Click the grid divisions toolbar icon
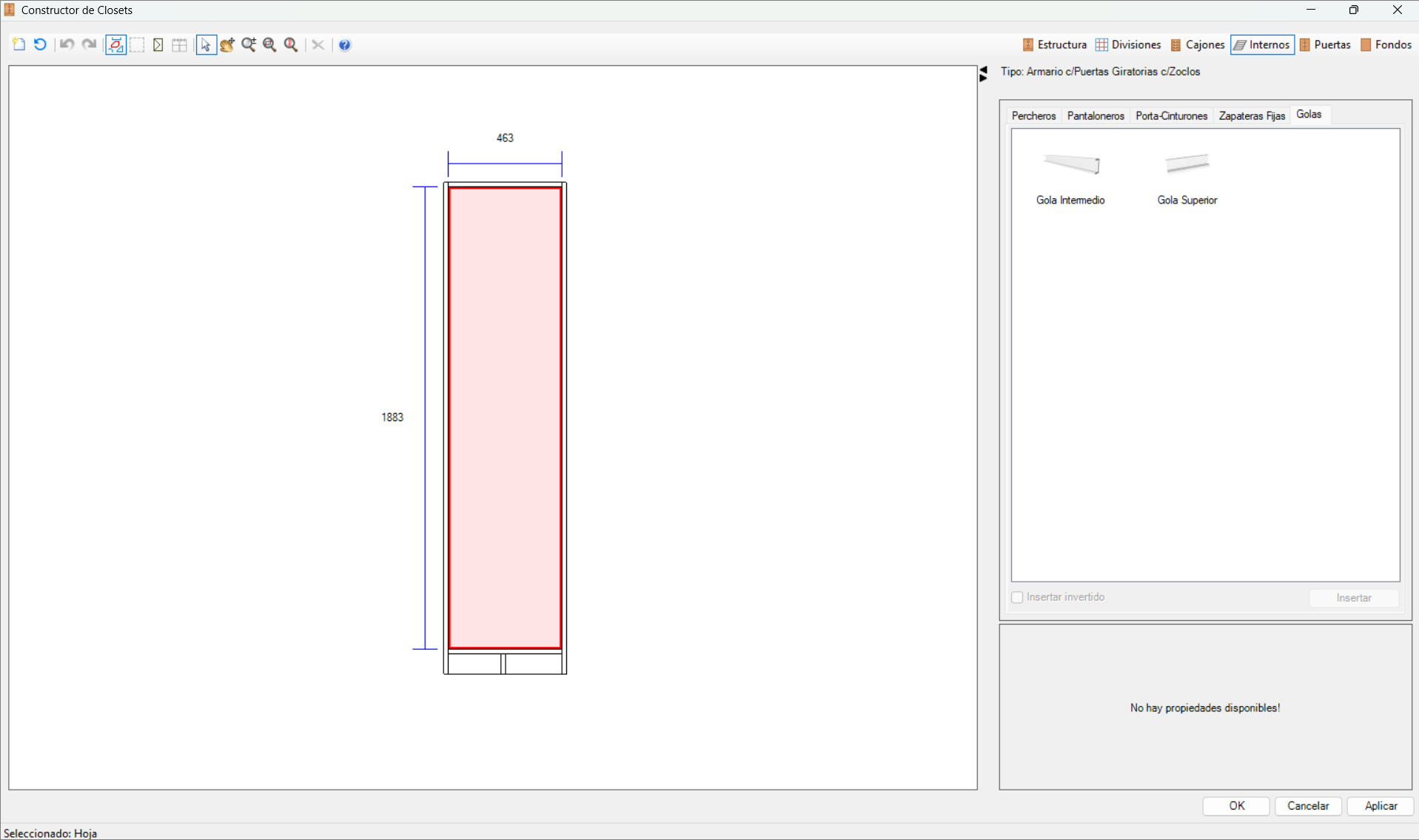Screen dimensions: 1419x840 click(180, 45)
